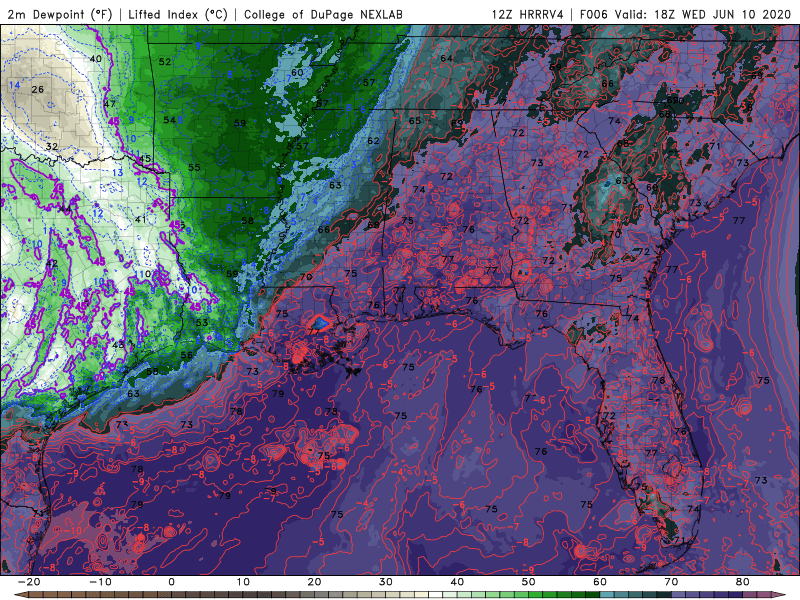Click the "41" dewpoint value on the map

click(x=140, y=220)
